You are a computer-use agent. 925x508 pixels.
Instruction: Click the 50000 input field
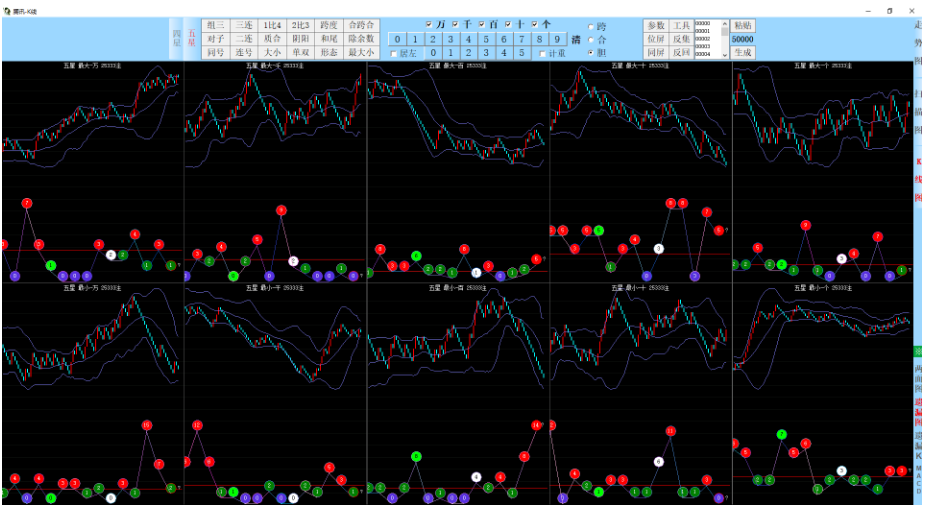[743, 39]
